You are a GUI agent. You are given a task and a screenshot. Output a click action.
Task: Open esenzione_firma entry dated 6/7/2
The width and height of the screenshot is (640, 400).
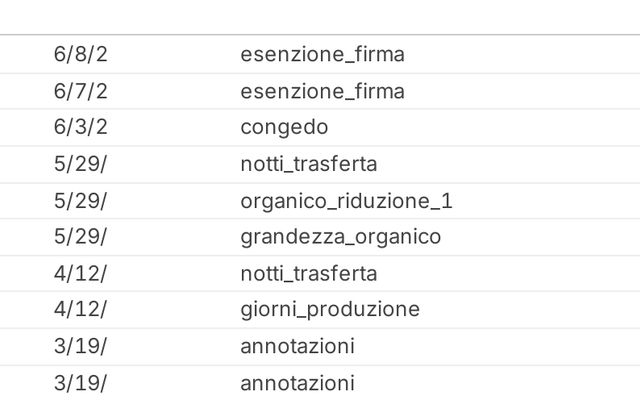322,91
